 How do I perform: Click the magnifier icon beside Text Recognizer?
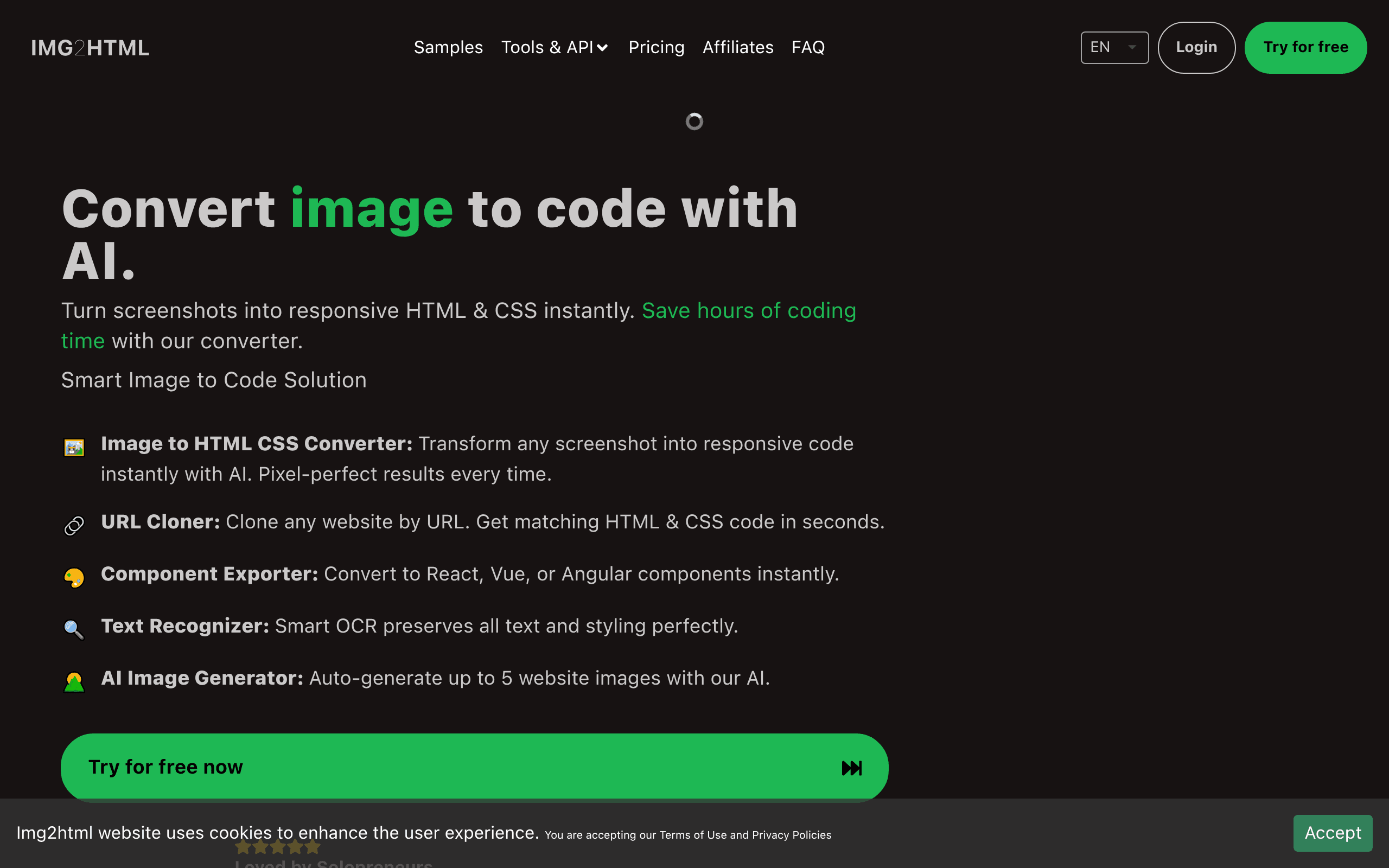[74, 630]
